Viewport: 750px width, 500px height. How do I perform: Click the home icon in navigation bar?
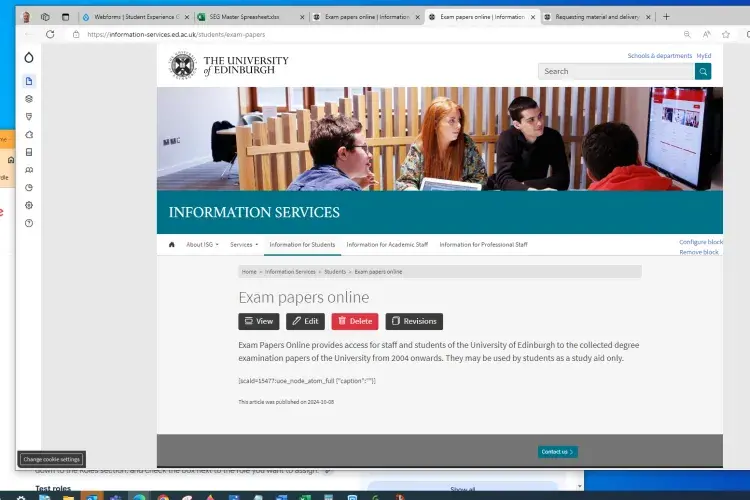click(172, 244)
